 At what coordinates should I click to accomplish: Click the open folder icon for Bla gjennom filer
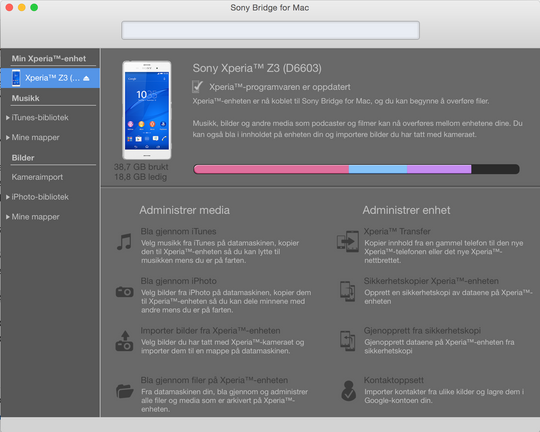(124, 391)
